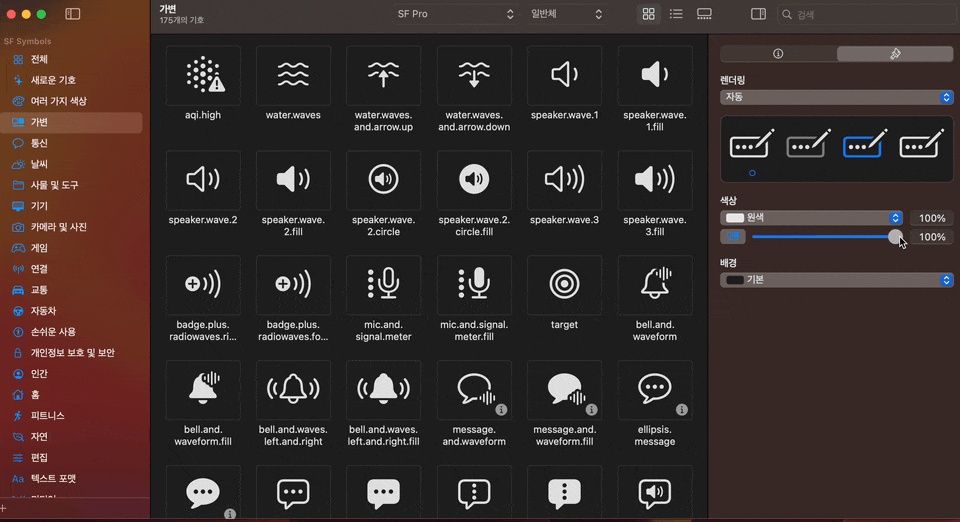
Task: Select the second rendering mode preview
Action: [x=808, y=144]
